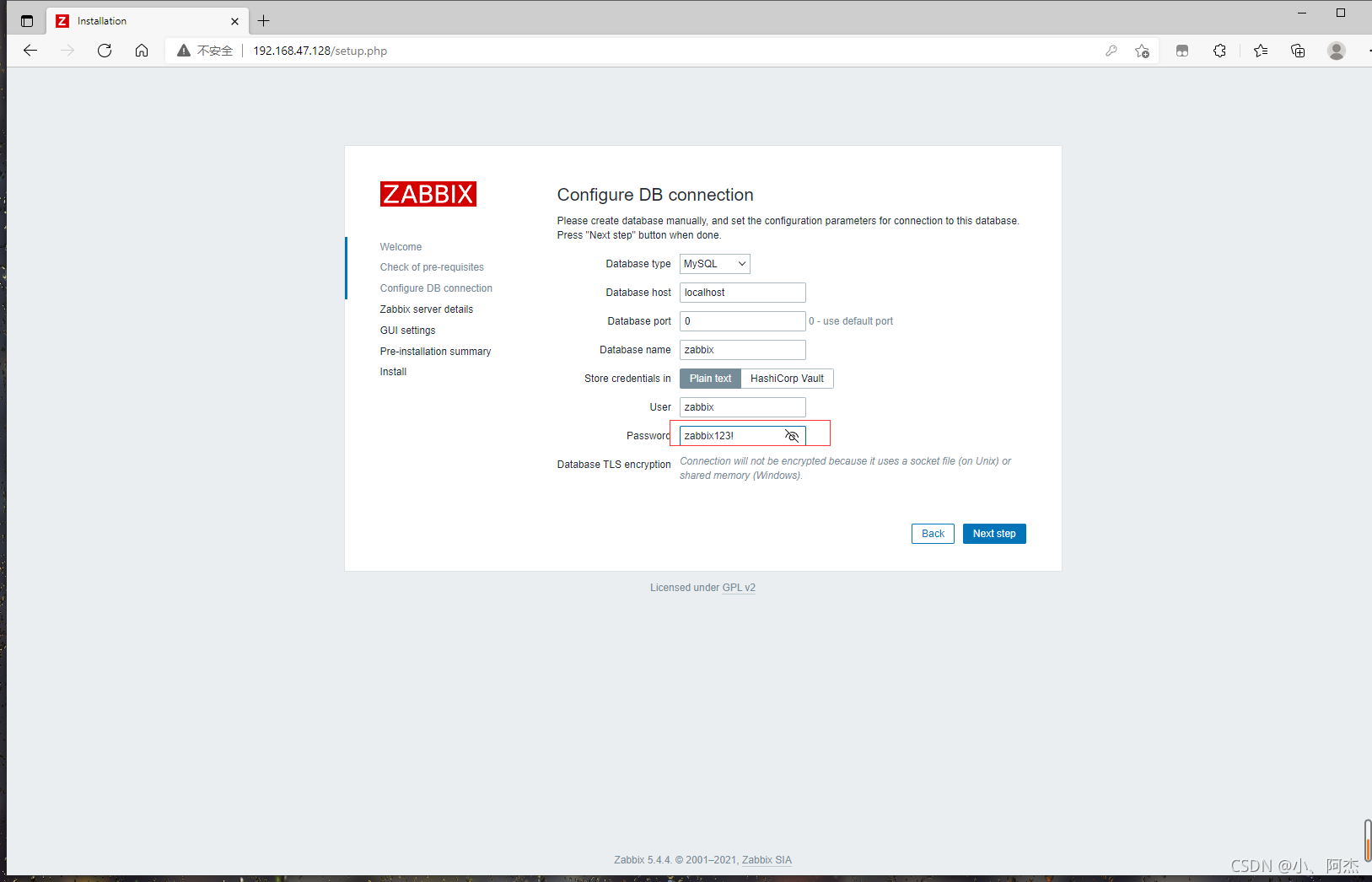1372x882 pixels.
Task: Open a new tab with plus
Action: (x=263, y=21)
